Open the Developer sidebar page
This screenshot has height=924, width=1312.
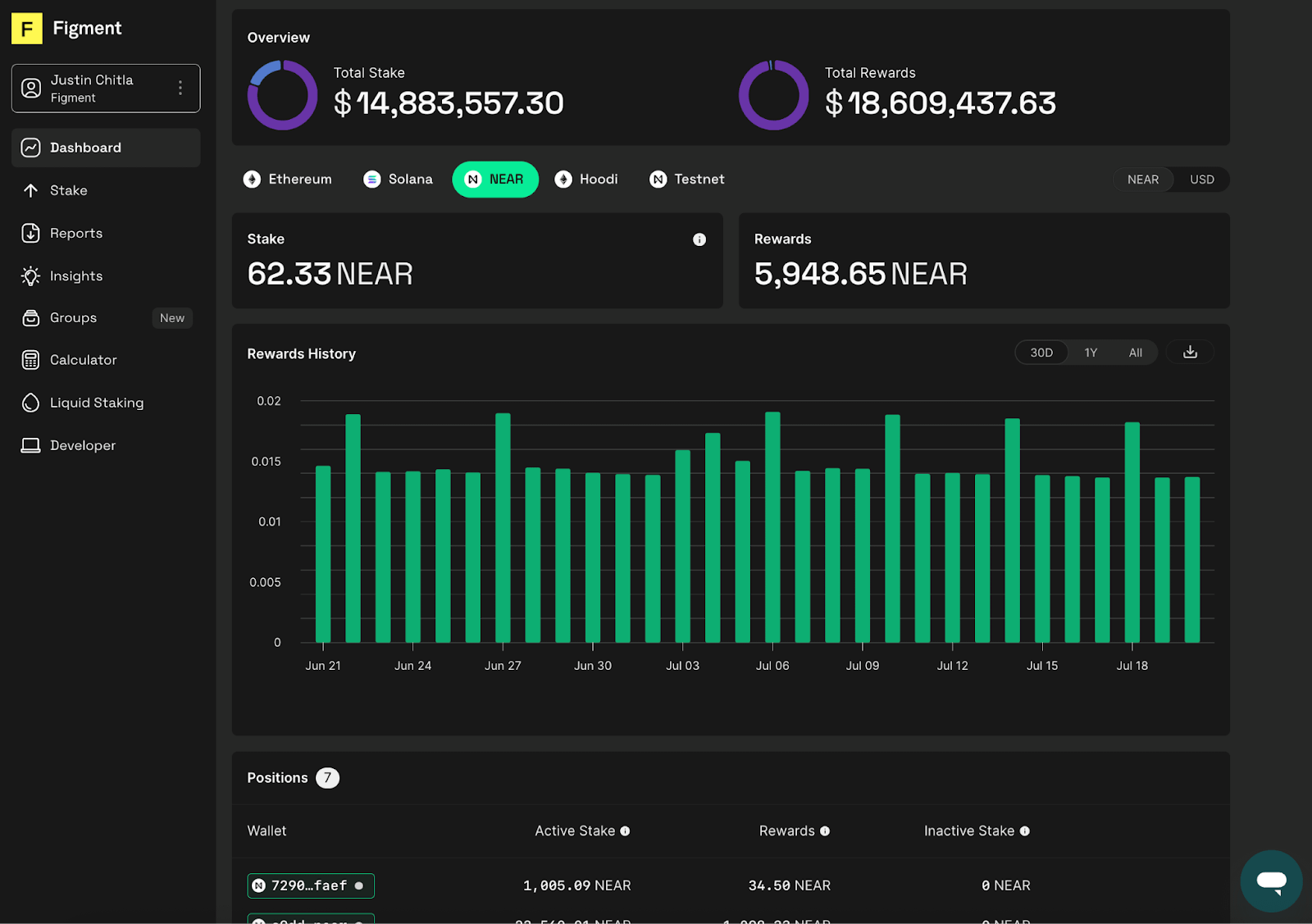tap(106, 445)
